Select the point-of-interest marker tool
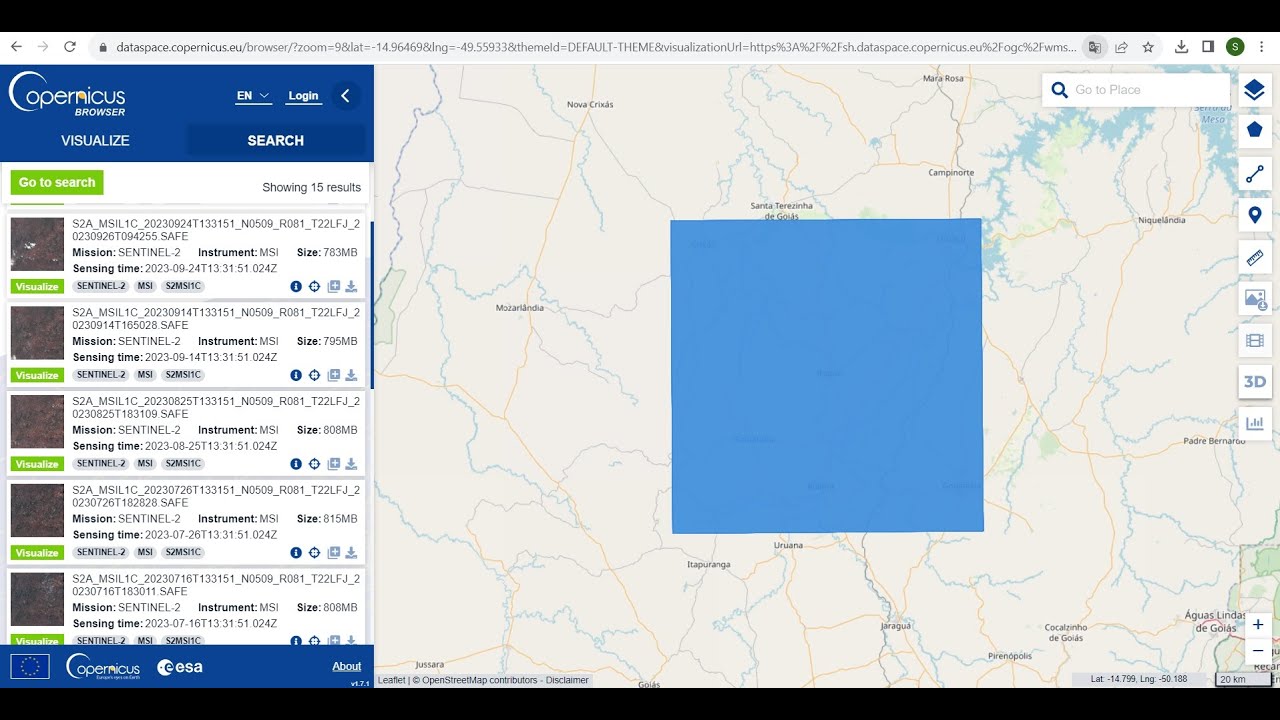Image resolution: width=1280 pixels, height=720 pixels. tap(1255, 215)
